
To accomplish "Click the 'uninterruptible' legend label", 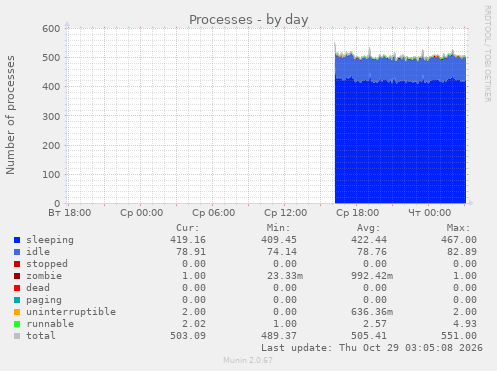I will (x=71, y=312).
